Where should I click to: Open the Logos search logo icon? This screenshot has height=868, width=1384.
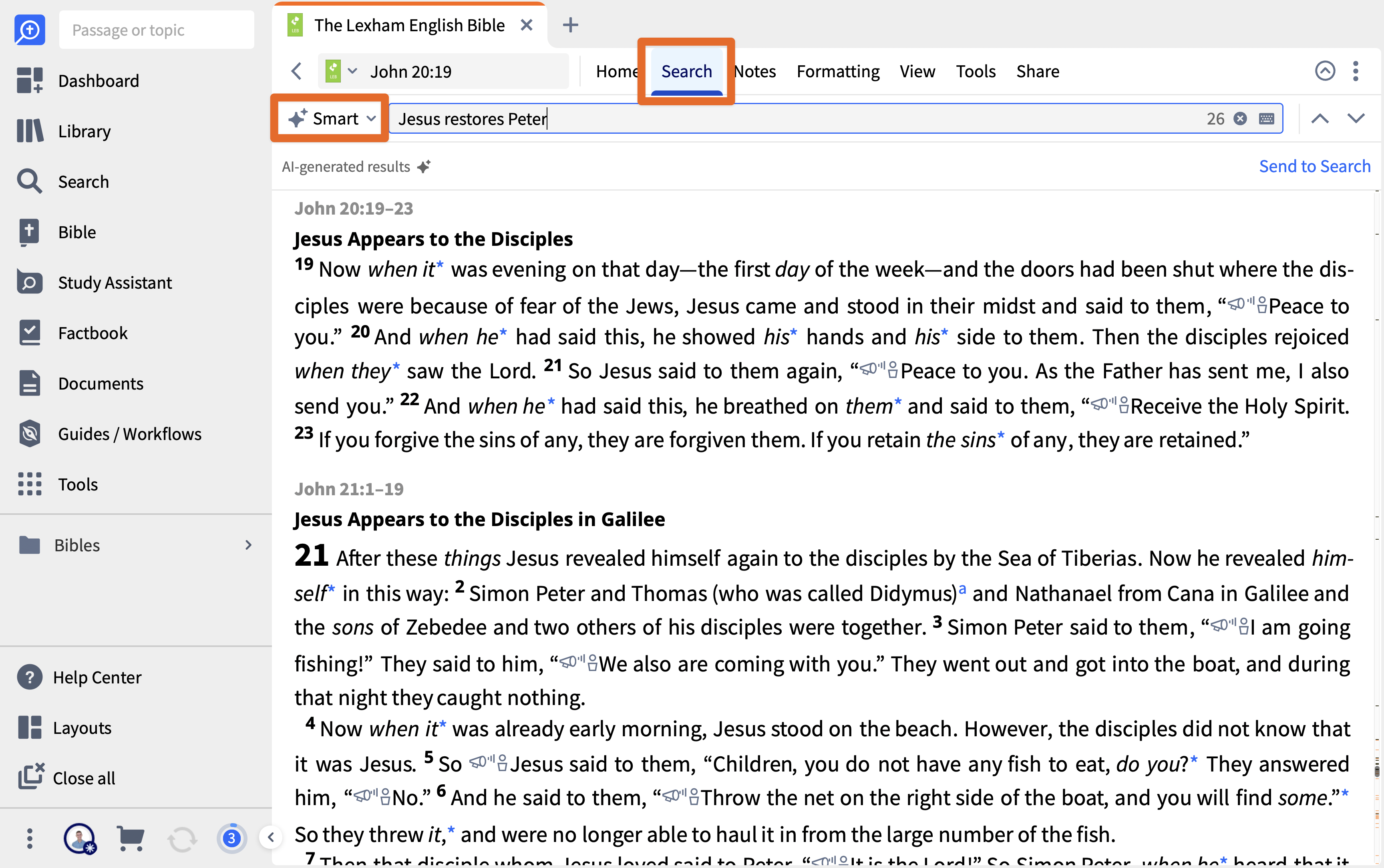(x=29, y=29)
